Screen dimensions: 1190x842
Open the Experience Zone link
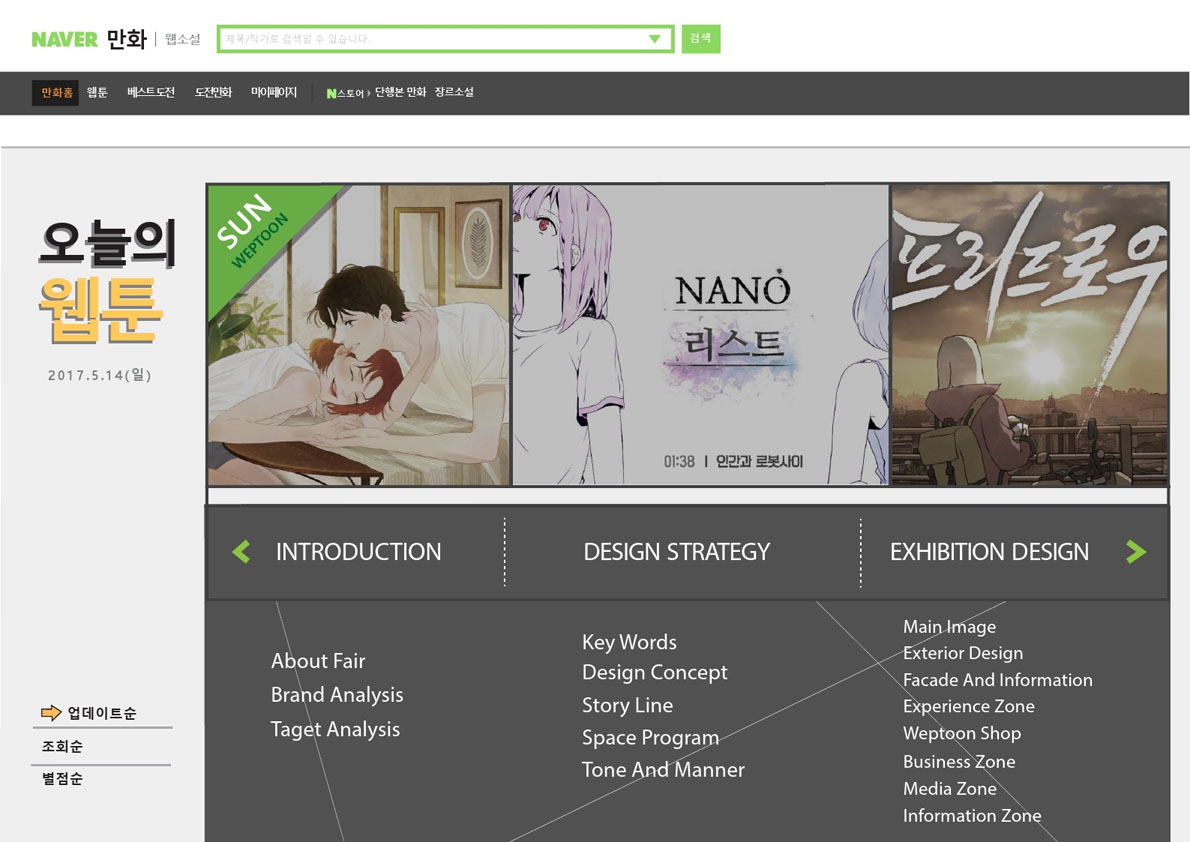point(969,706)
